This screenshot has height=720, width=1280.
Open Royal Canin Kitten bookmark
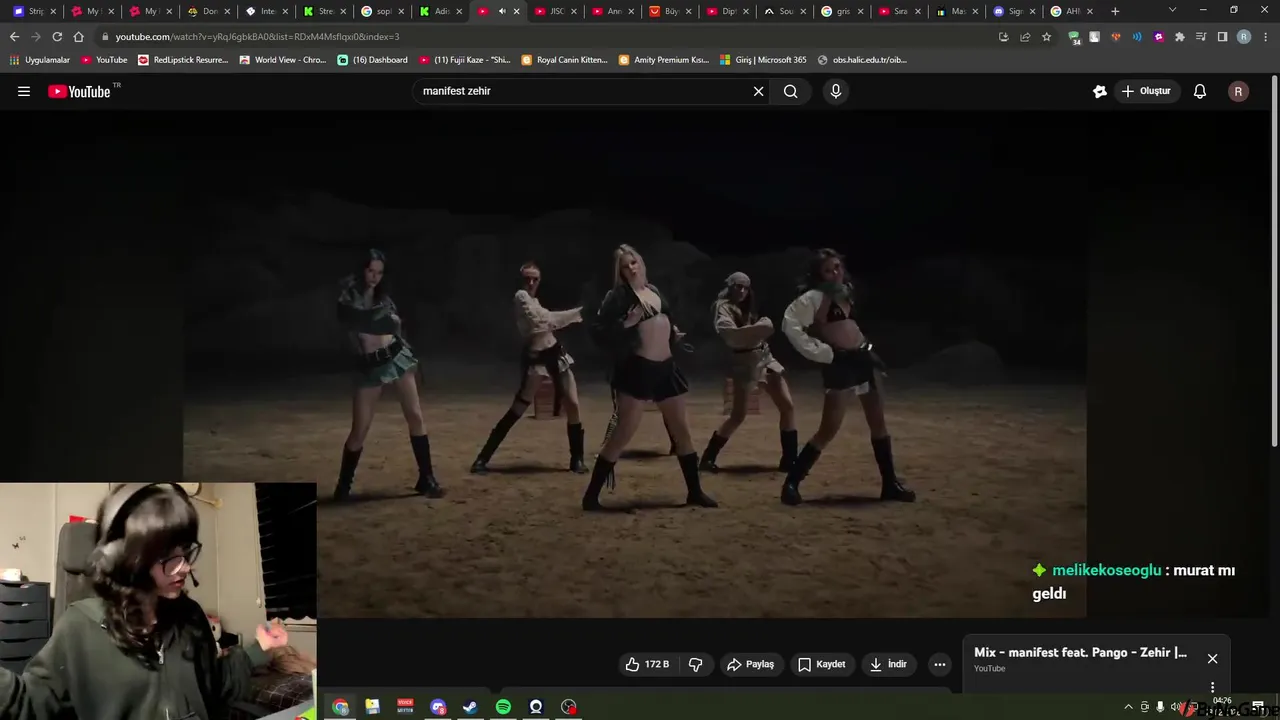click(x=564, y=60)
